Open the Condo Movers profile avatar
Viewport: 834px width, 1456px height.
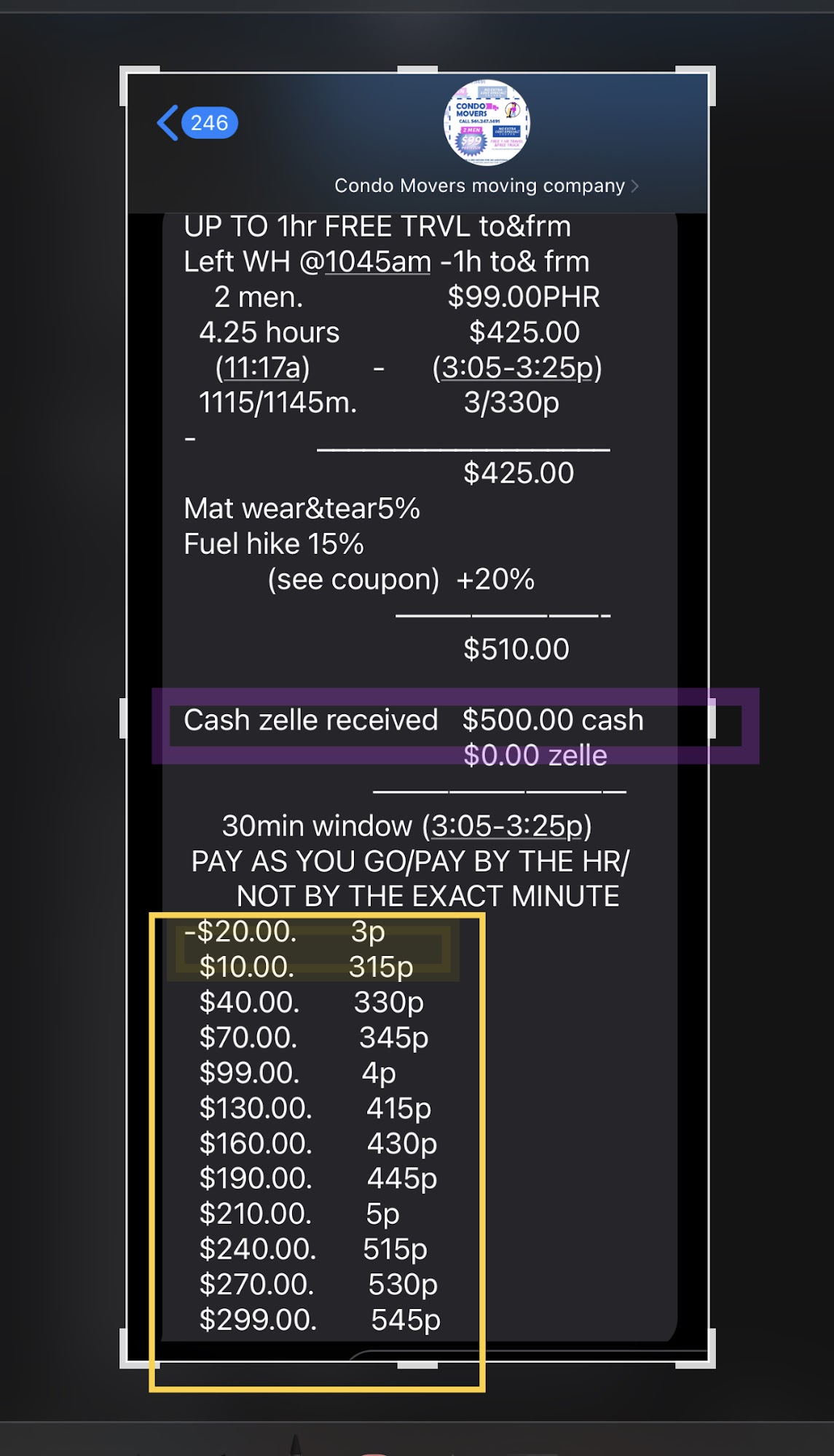point(487,122)
